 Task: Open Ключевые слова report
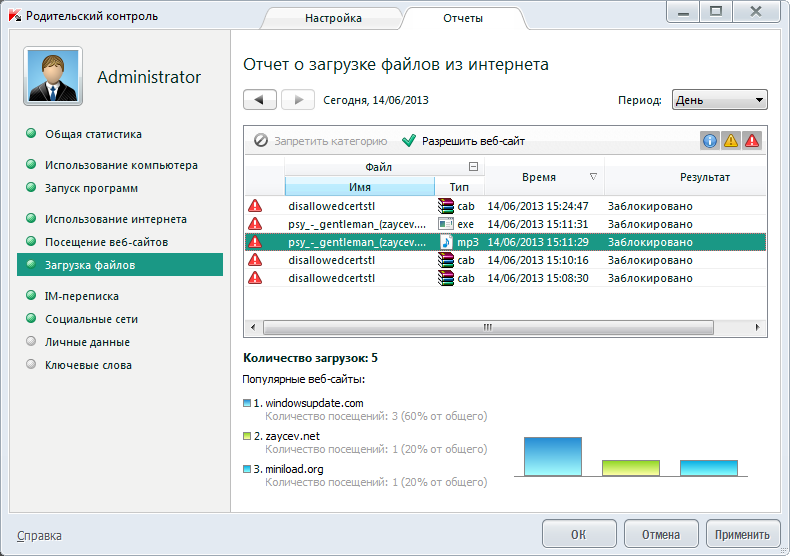[88, 365]
